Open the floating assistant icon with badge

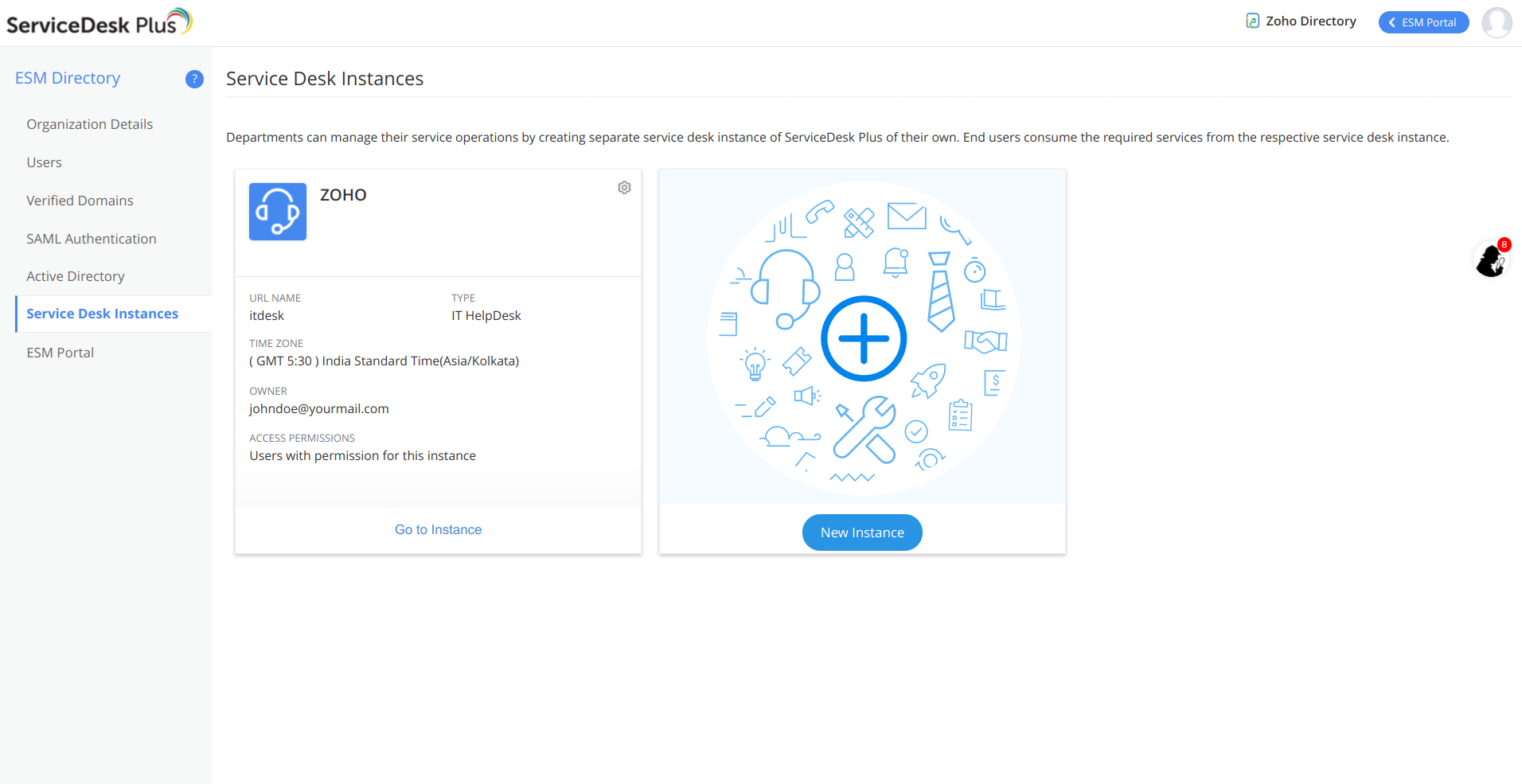click(x=1491, y=259)
